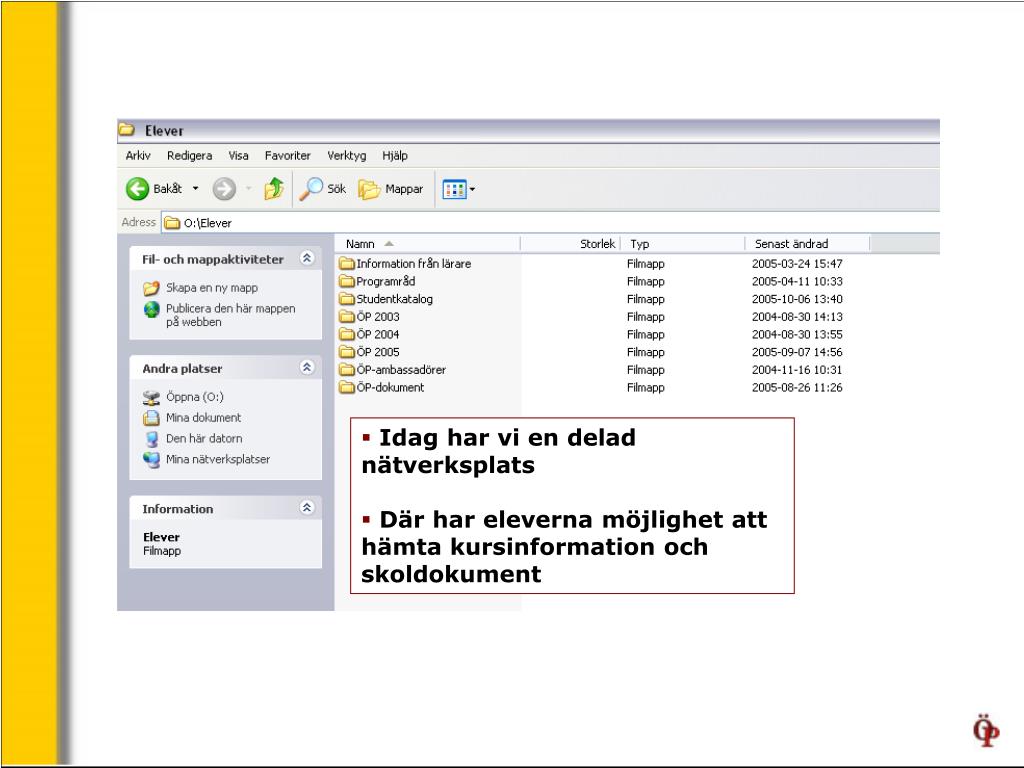Click the Information från lärare name text
1024x768 pixels.
click(413, 264)
